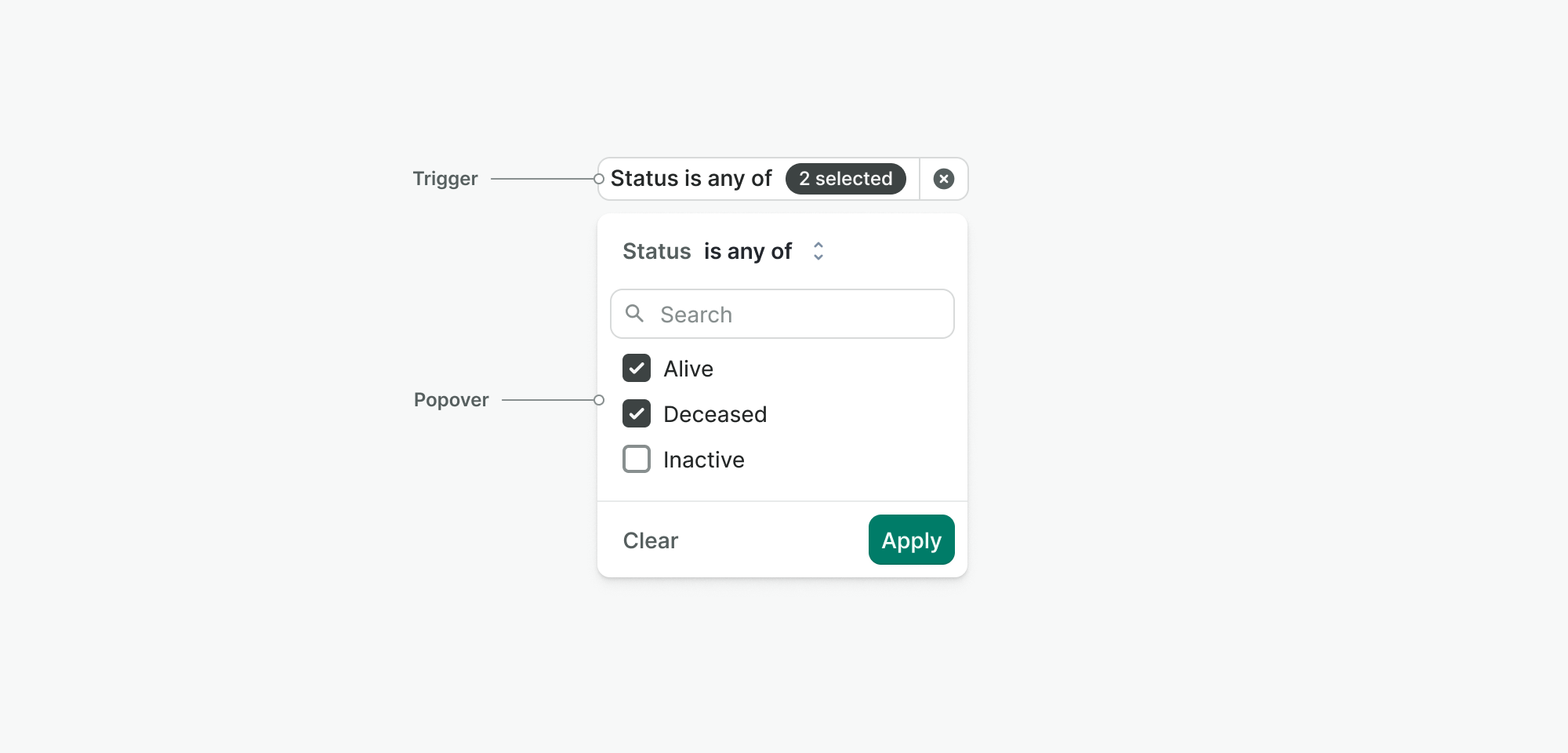Click the '2 selected' badge

pyautogui.click(x=846, y=179)
